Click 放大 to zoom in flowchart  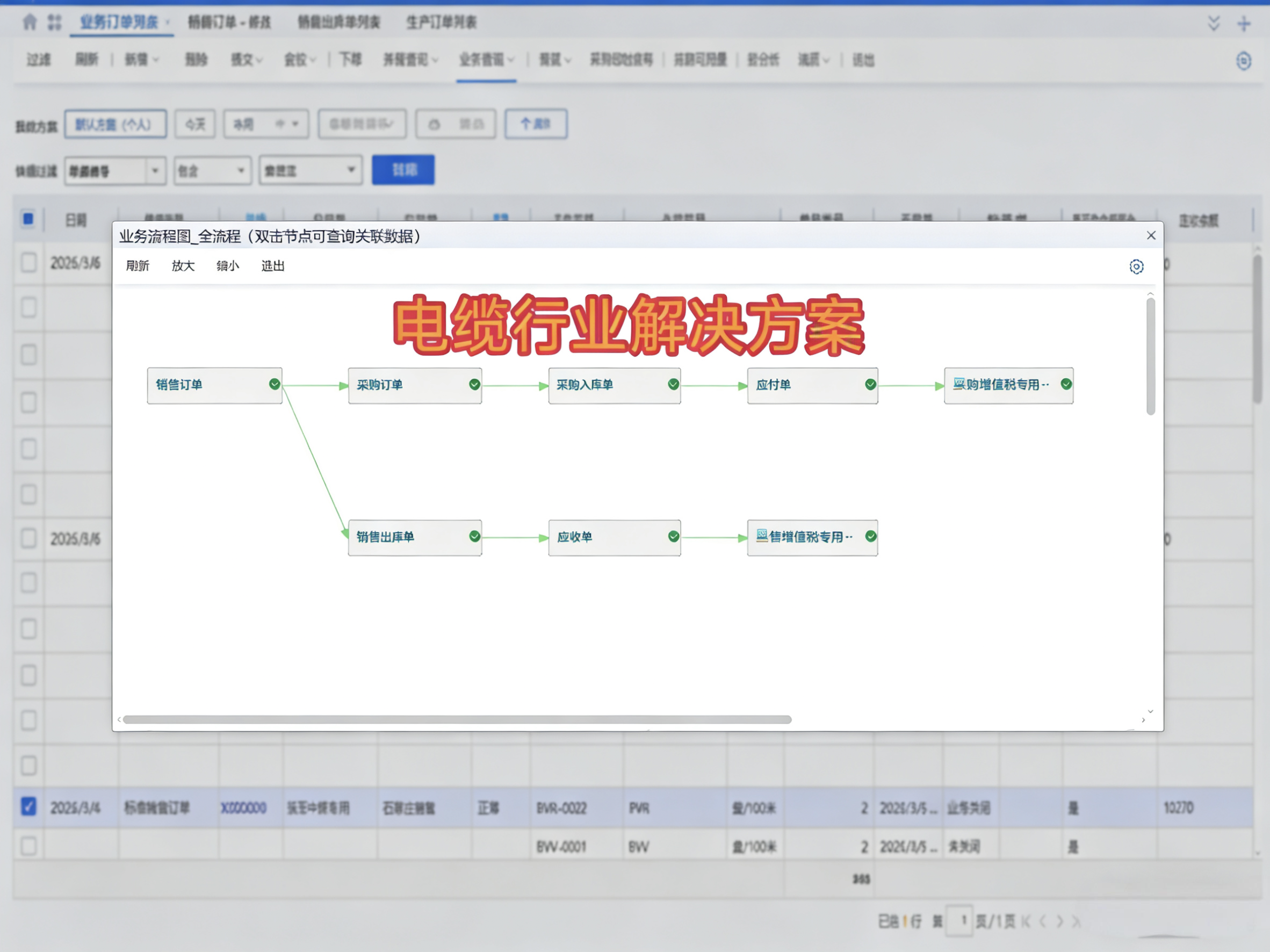point(183,266)
